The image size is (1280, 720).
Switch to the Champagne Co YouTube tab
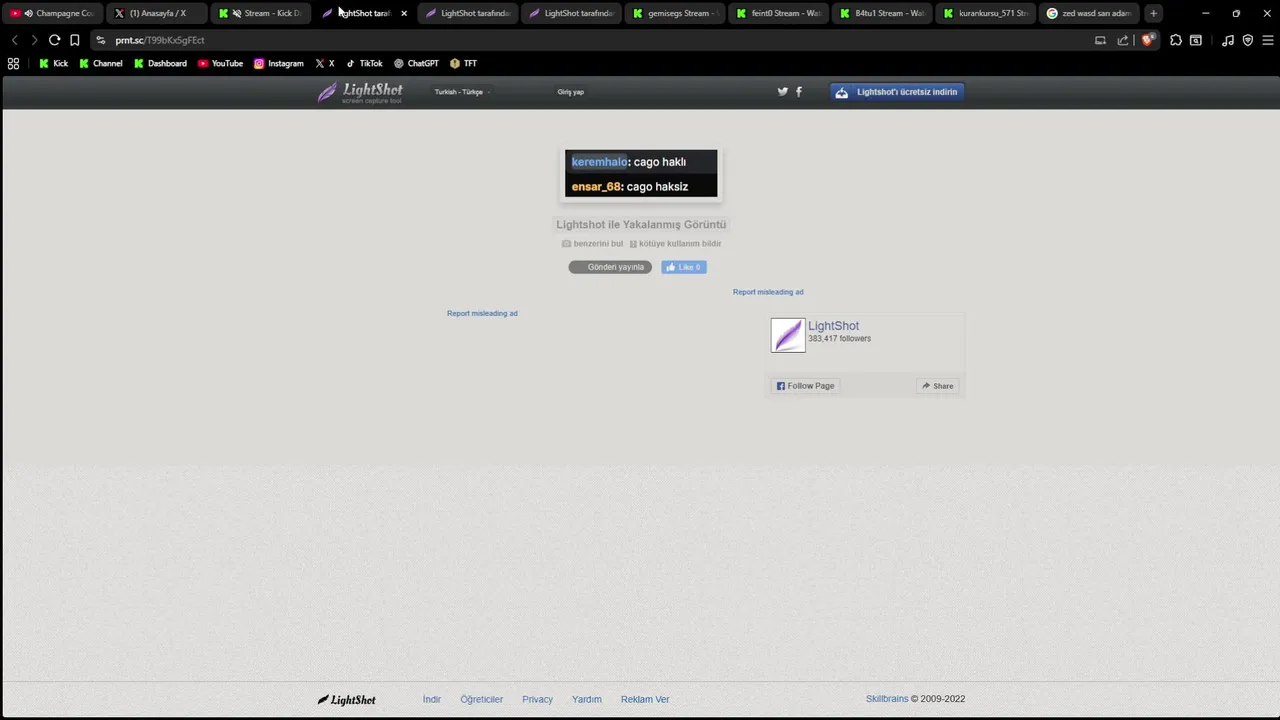(x=52, y=13)
